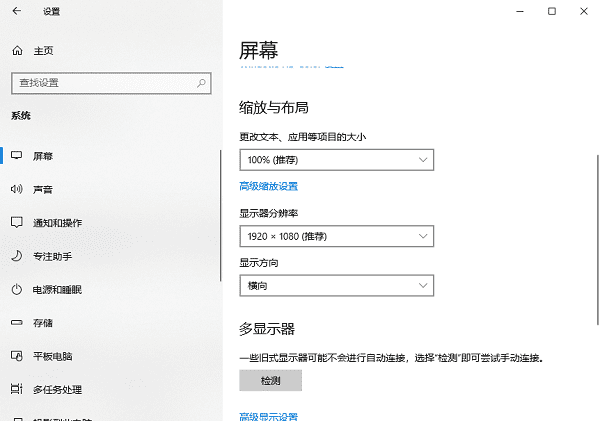Expand the 100% (推荐) scaling dropdown
The image size is (600, 421).
click(337, 160)
